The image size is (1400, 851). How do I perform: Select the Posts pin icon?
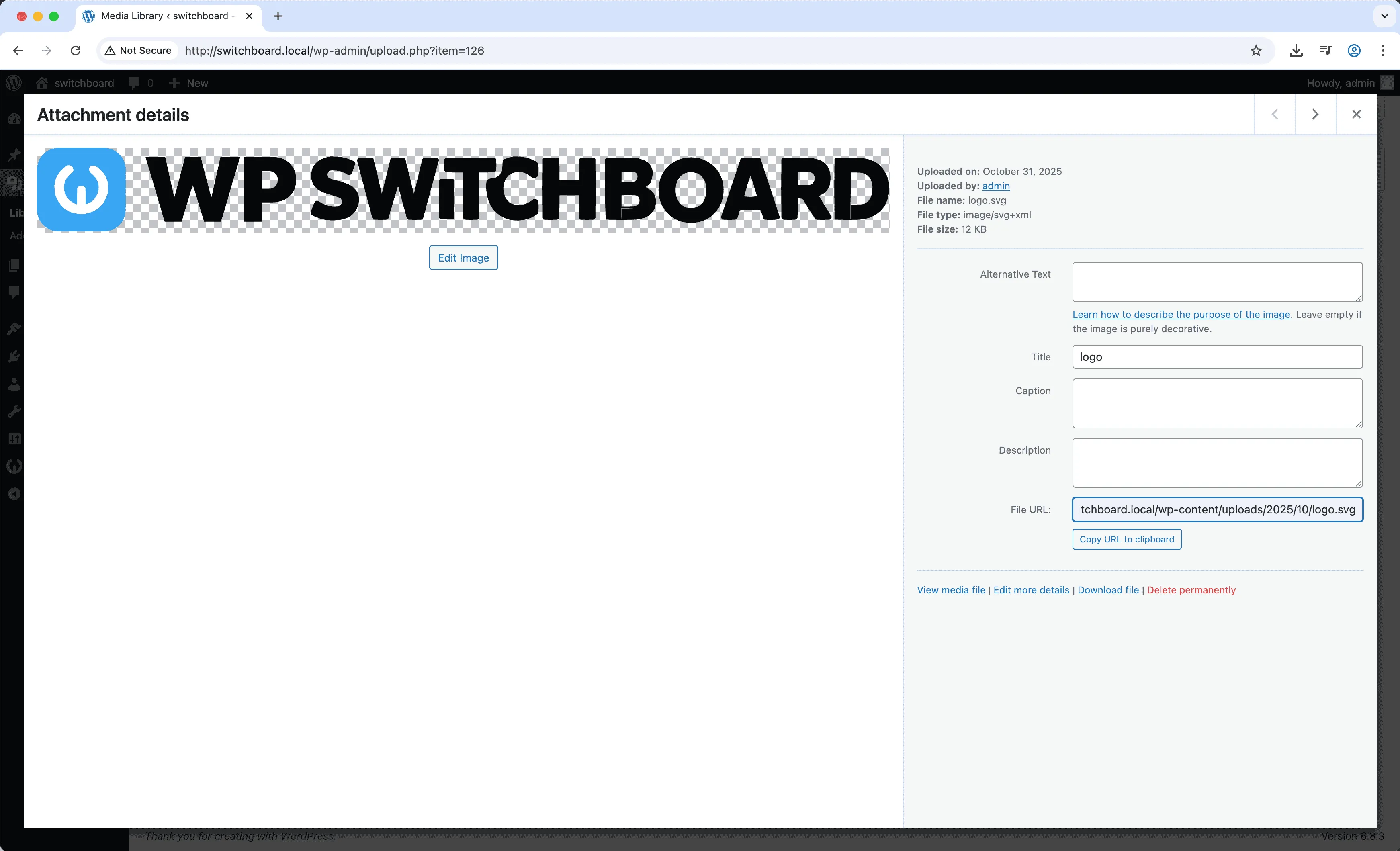pyautogui.click(x=14, y=154)
